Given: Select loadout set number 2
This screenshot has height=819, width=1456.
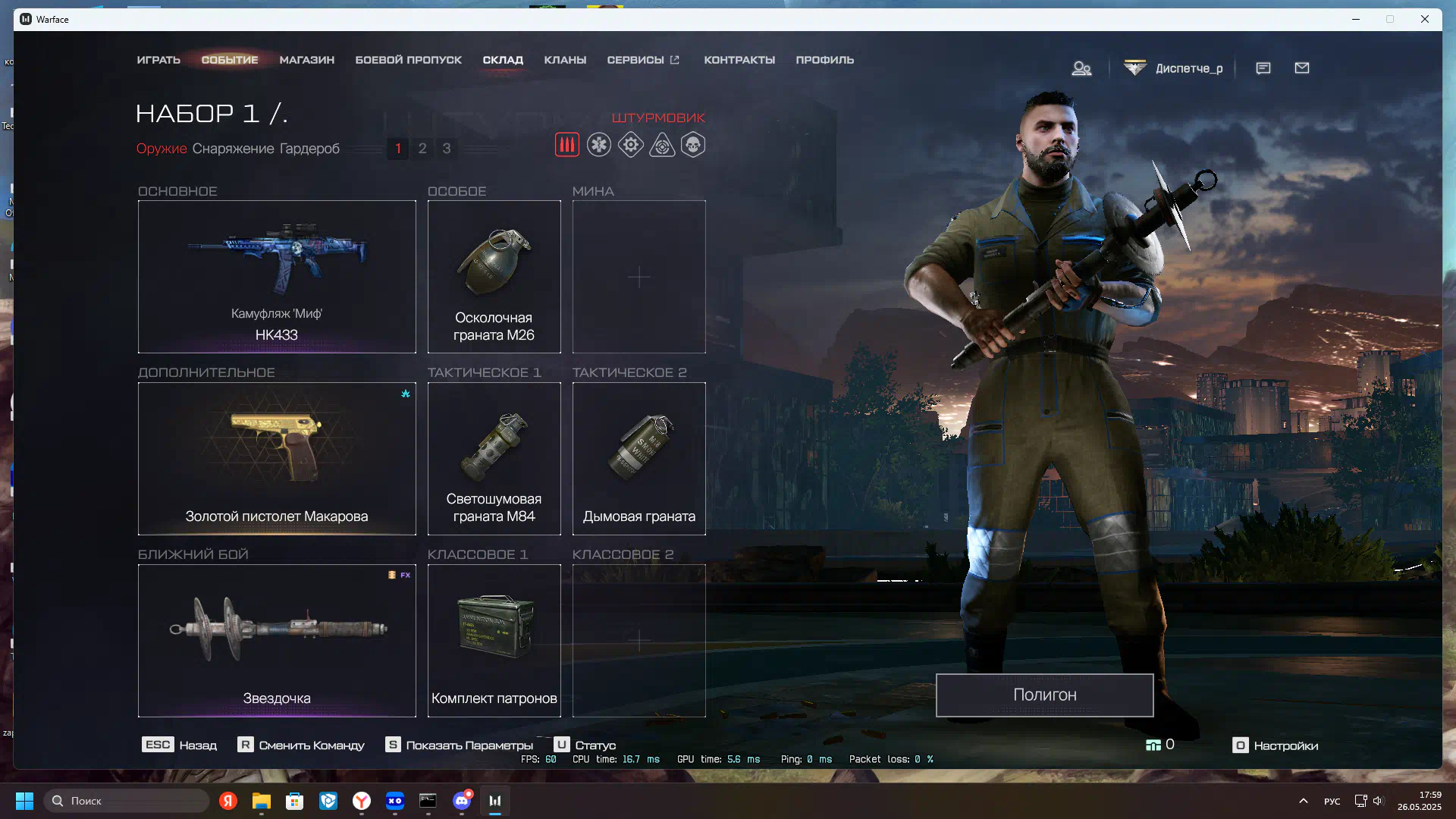Looking at the screenshot, I should coord(422,149).
